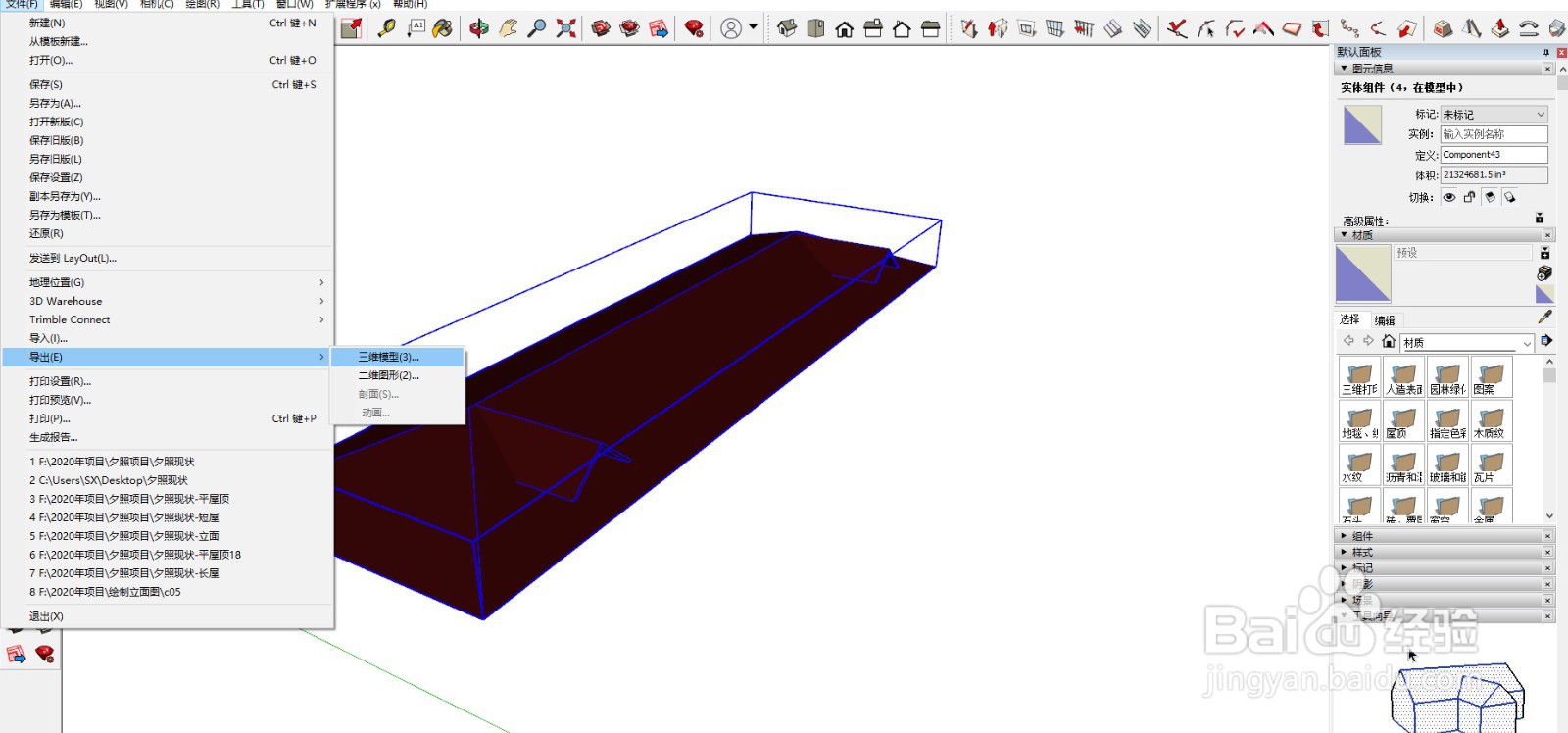Navigate forward in materials browser
1568x733 pixels.
[1368, 341]
